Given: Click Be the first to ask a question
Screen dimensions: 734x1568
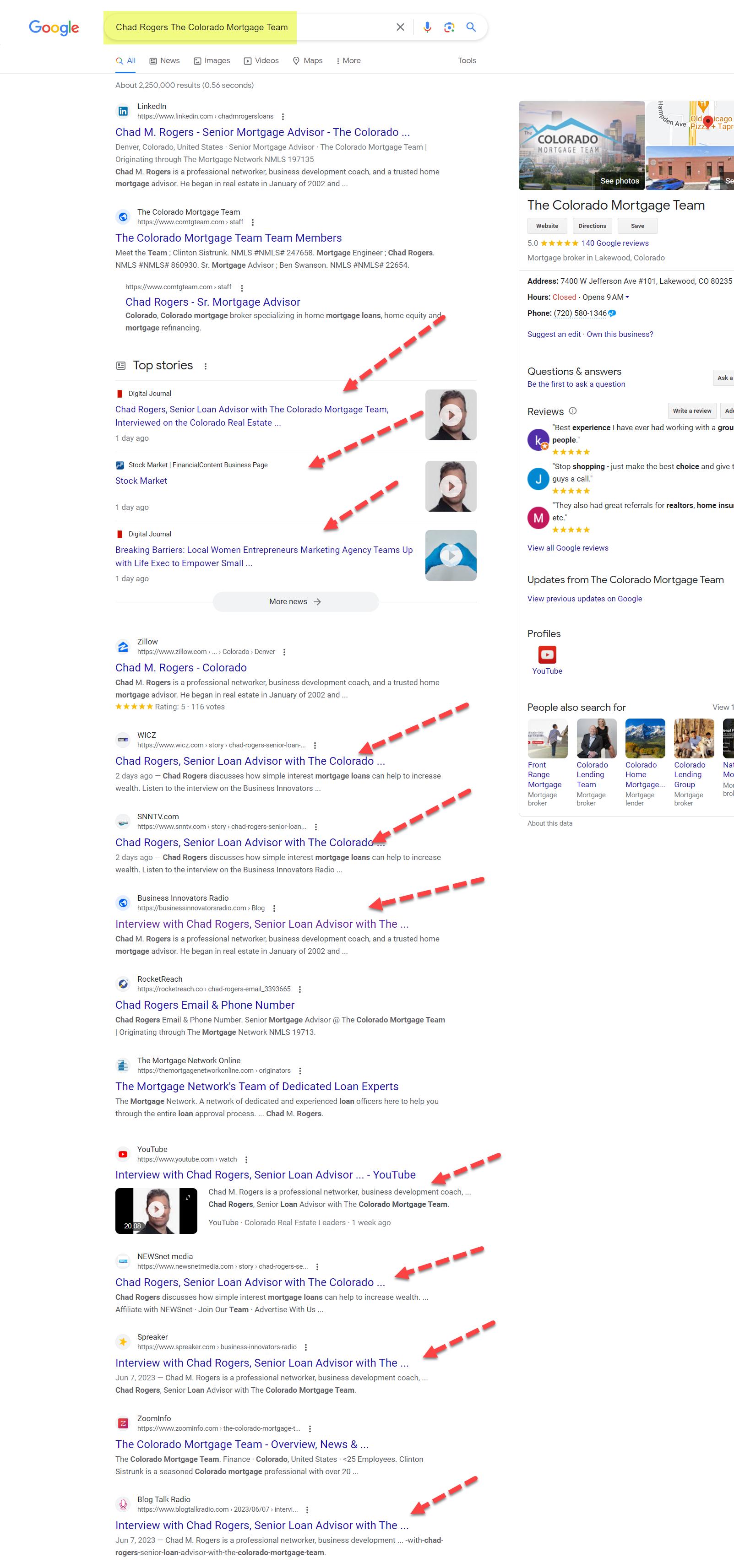Looking at the screenshot, I should pyautogui.click(x=576, y=385).
